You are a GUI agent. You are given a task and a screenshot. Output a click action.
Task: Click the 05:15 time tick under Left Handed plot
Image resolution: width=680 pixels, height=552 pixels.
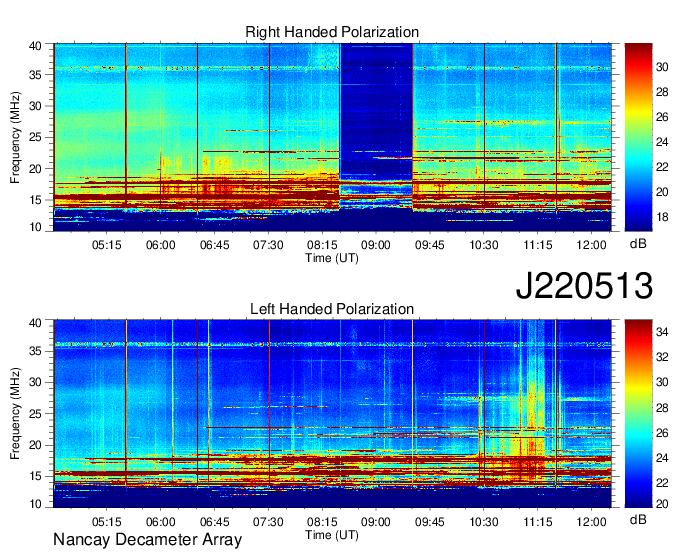tap(107, 522)
